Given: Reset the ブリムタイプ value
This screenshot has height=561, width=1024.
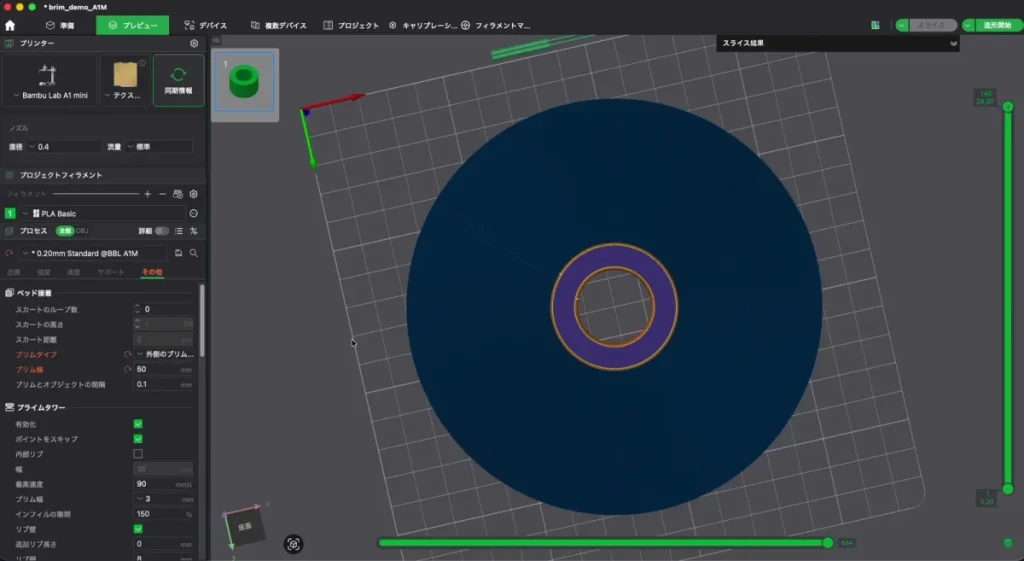Looking at the screenshot, I should point(127,355).
